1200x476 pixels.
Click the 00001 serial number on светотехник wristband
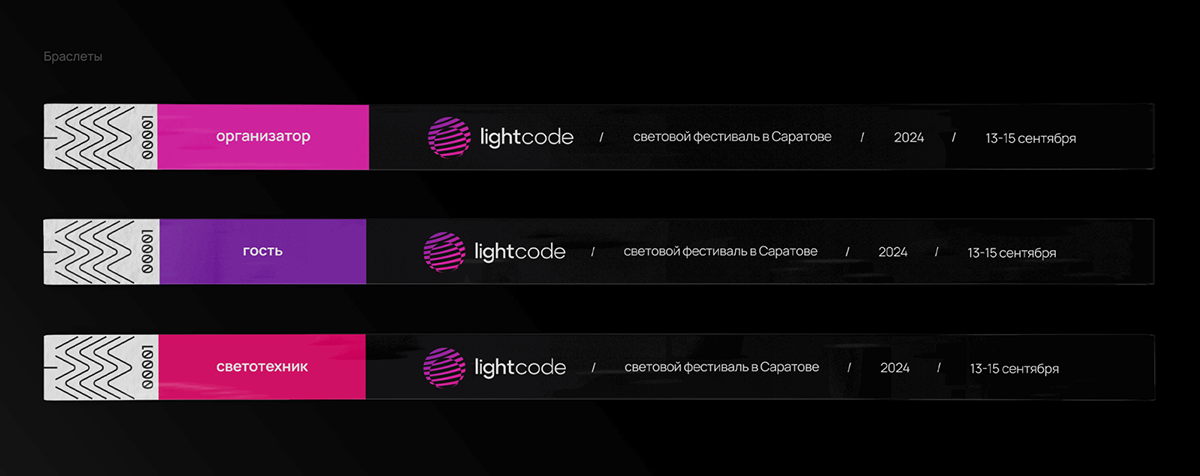click(146, 367)
